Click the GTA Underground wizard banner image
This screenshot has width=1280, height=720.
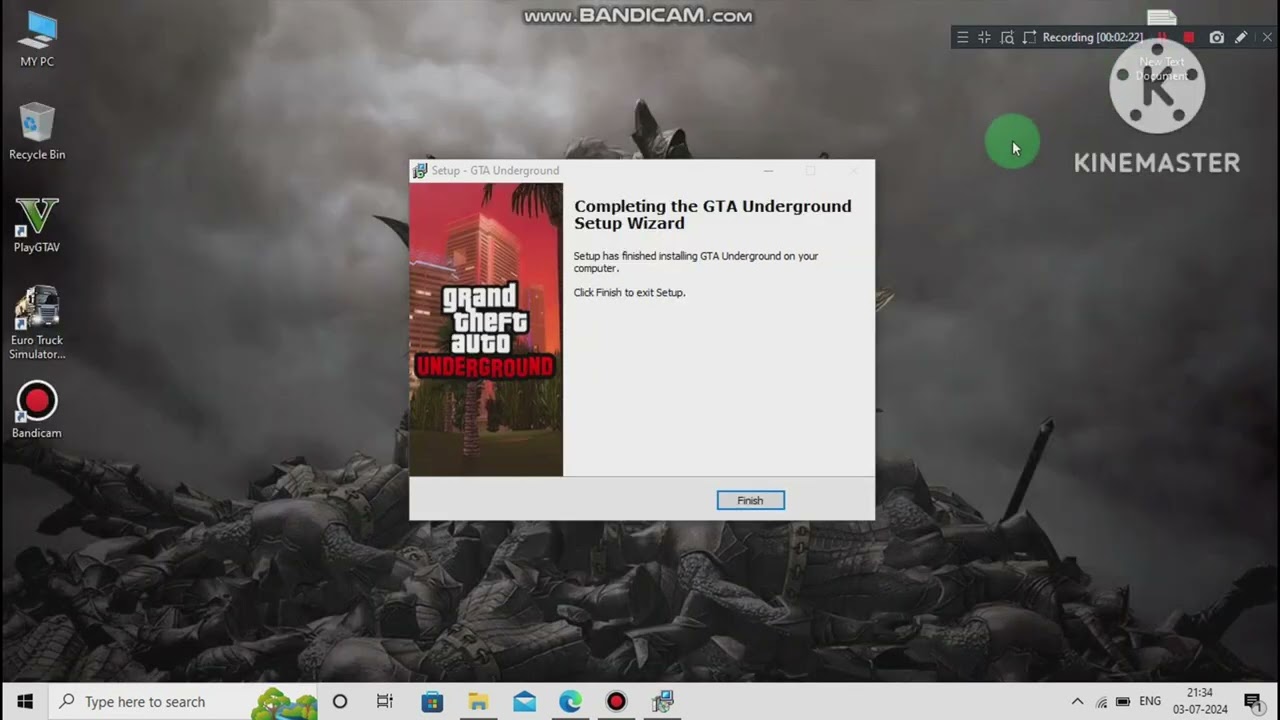486,330
